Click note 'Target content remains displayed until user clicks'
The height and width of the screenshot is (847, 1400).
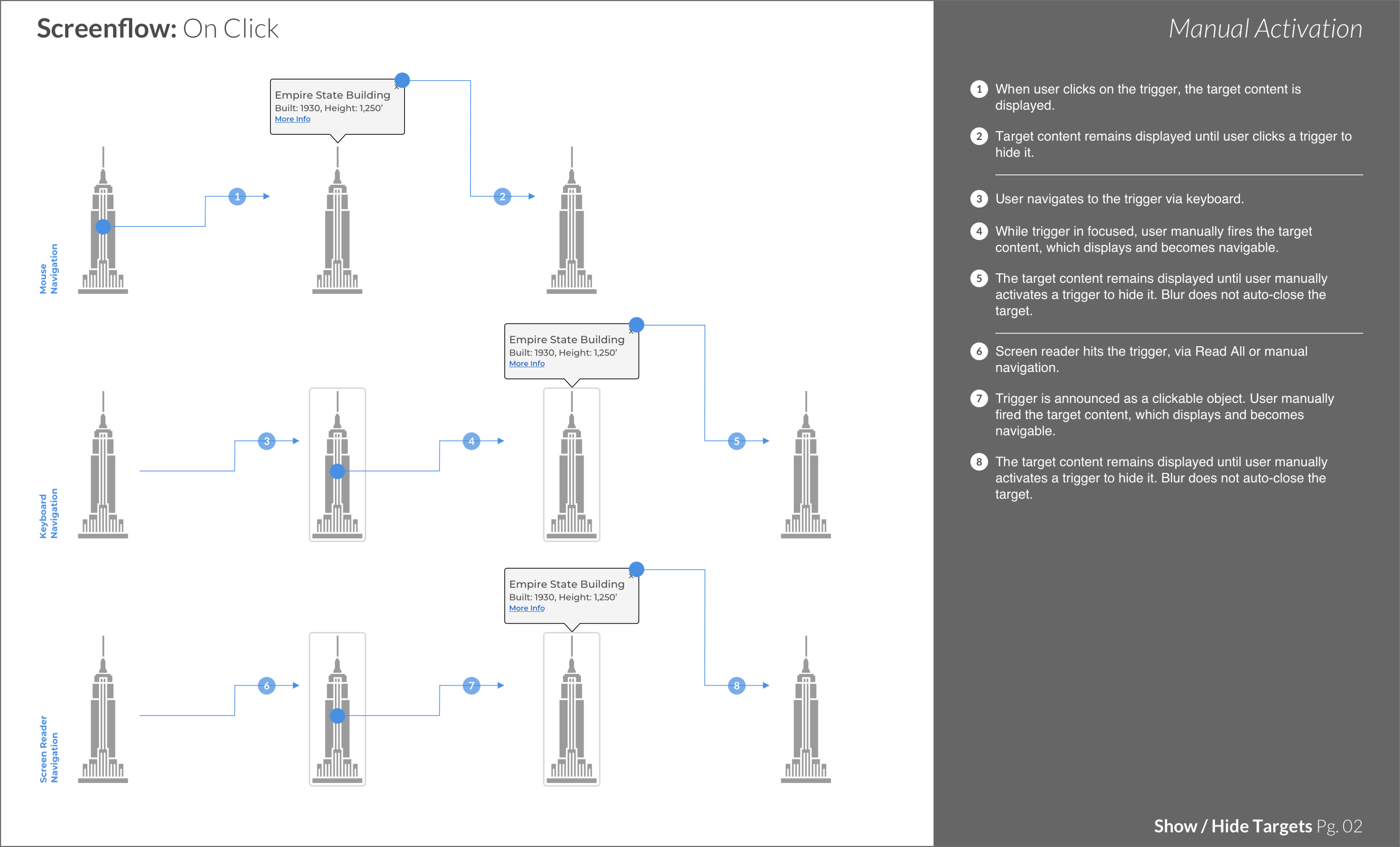click(x=1173, y=144)
